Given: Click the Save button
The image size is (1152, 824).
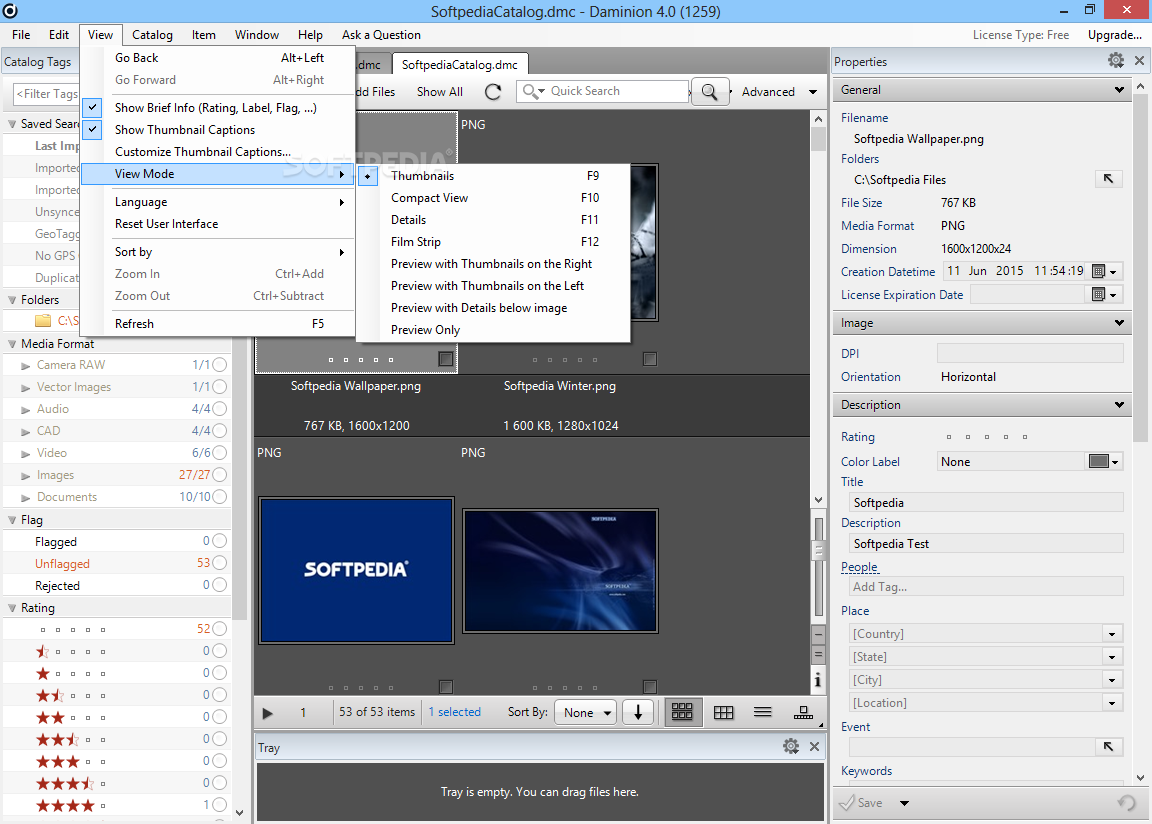Looking at the screenshot, I should pyautogui.click(x=861, y=803).
